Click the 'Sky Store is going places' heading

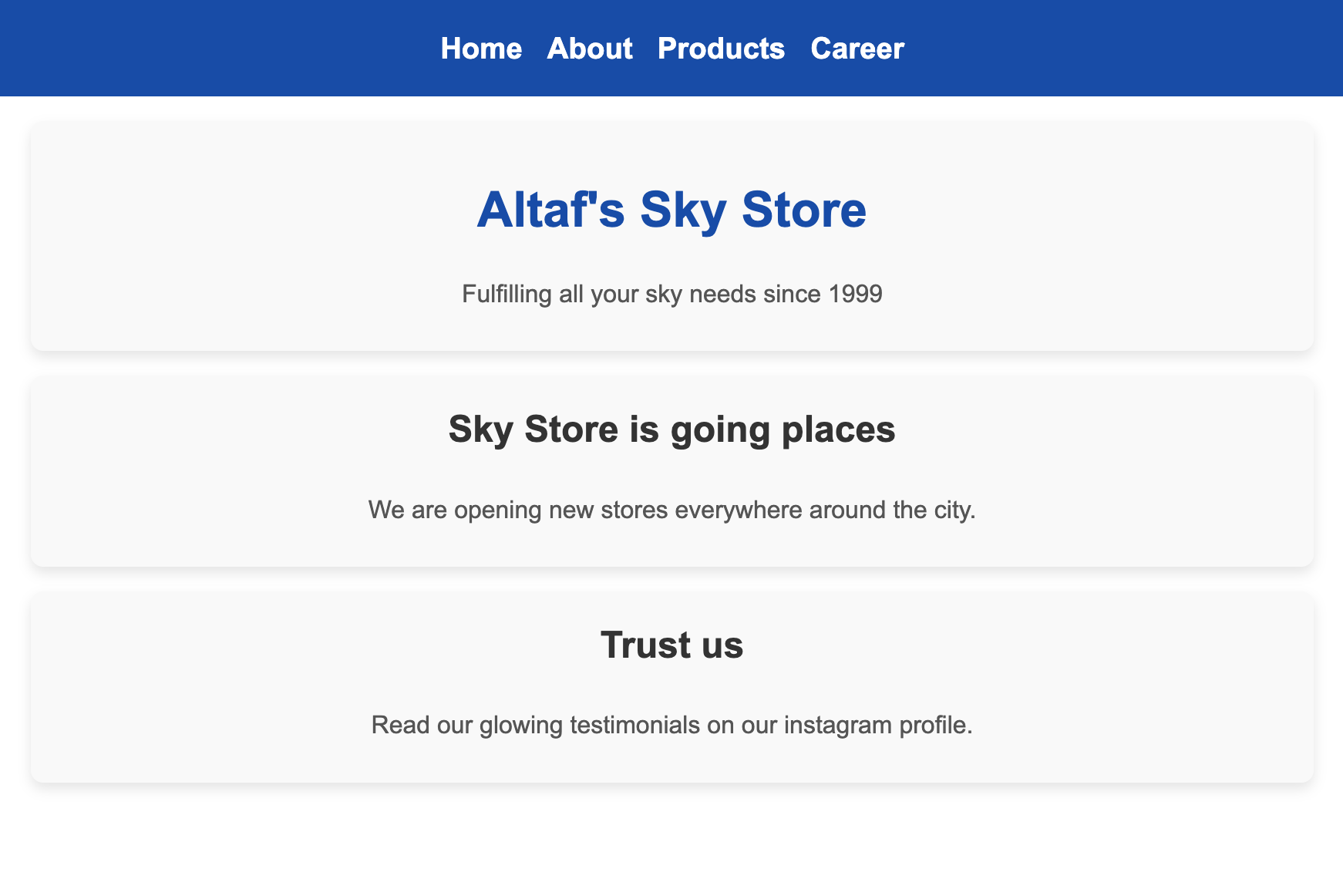tap(671, 429)
